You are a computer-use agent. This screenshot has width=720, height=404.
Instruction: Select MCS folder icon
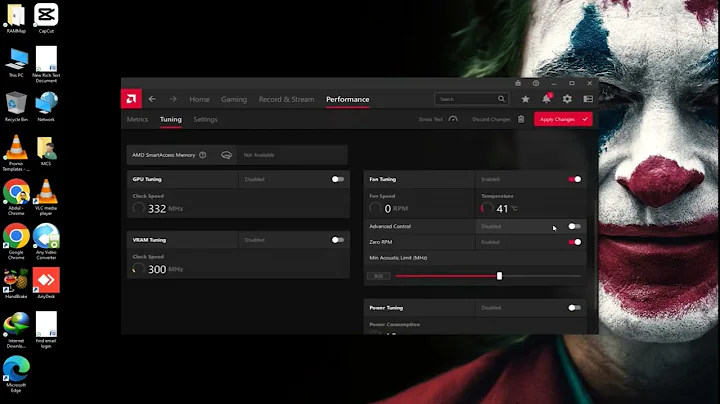pos(46,151)
